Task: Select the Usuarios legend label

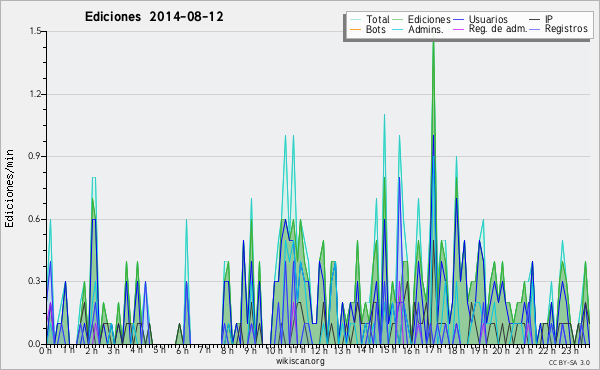Action: [x=488, y=19]
